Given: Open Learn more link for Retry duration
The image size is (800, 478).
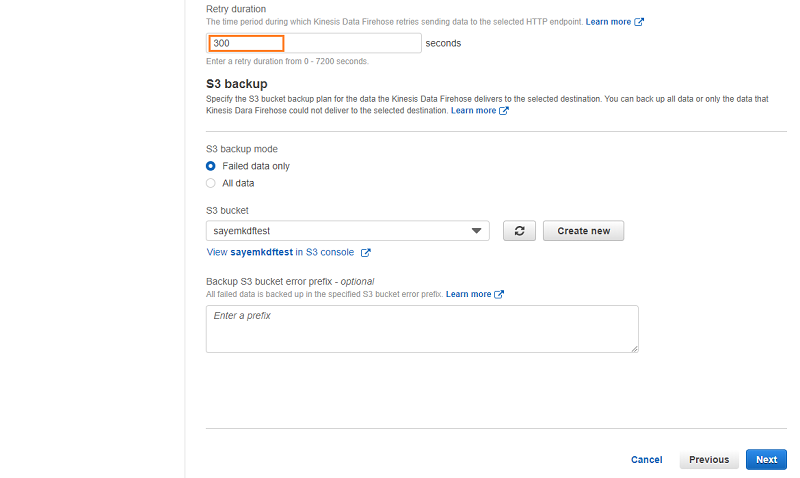Looking at the screenshot, I should click(608, 22).
